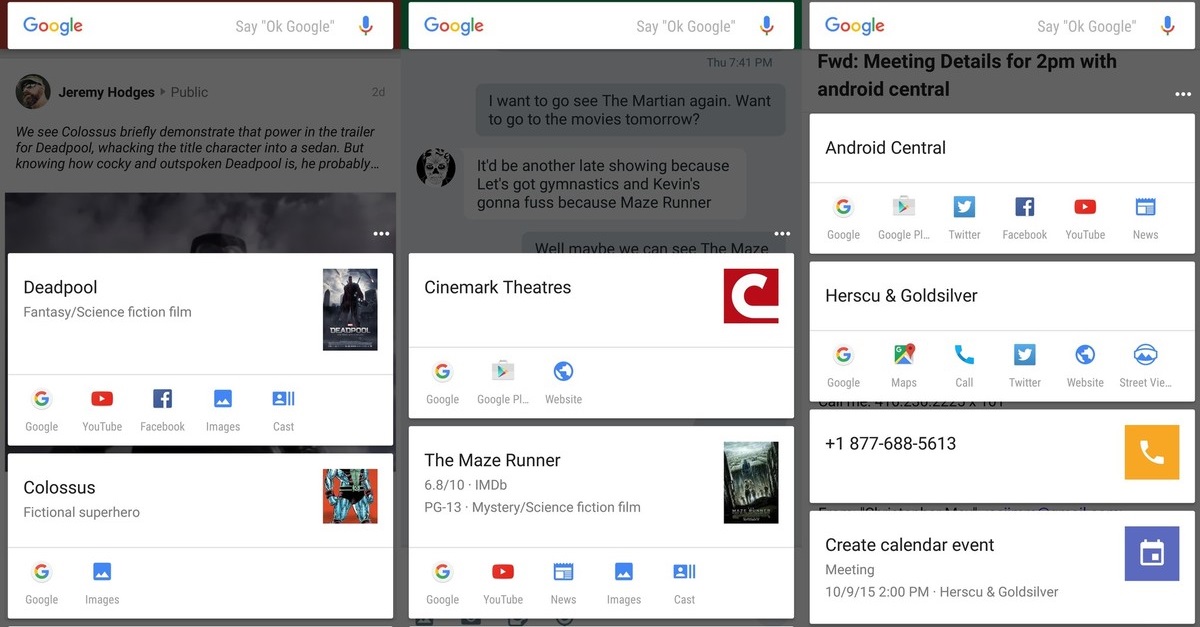
Task: Open YouTube from the Deadpool card
Action: point(102,410)
